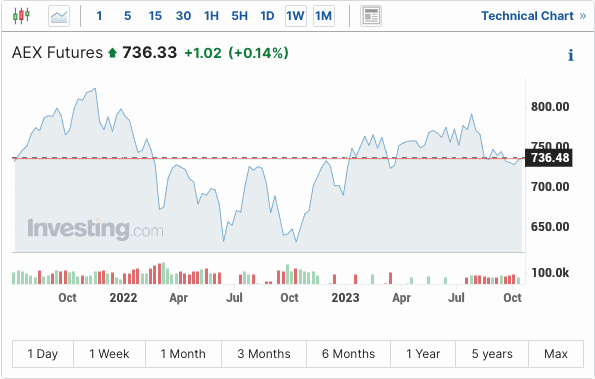This screenshot has height=379, width=595.
Task: Click the 2022 time axis label
Action: [123, 298]
